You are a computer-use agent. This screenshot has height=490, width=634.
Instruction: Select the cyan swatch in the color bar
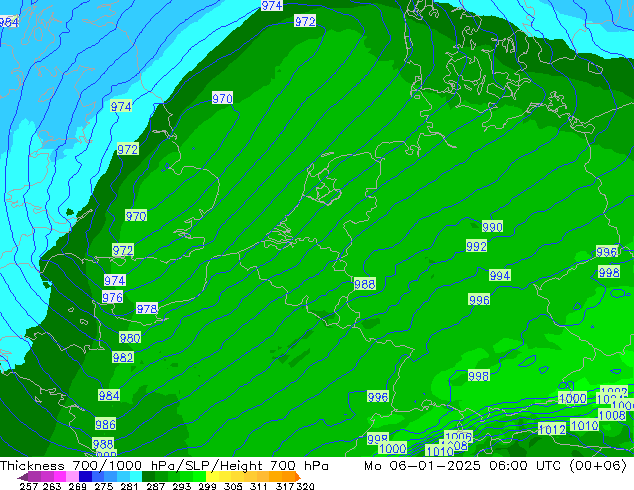click(136, 477)
